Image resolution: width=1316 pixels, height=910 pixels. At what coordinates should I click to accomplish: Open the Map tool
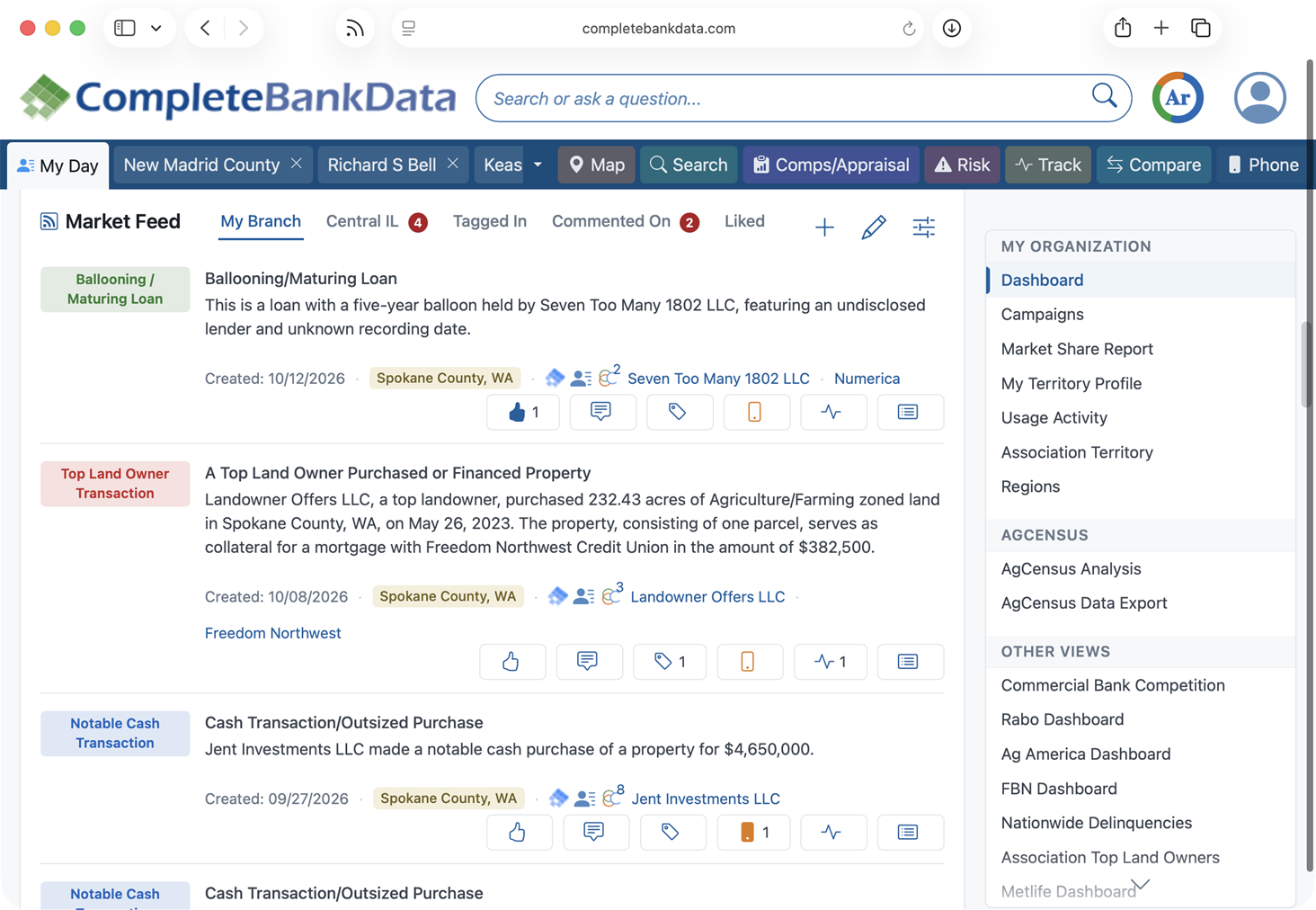pos(597,165)
